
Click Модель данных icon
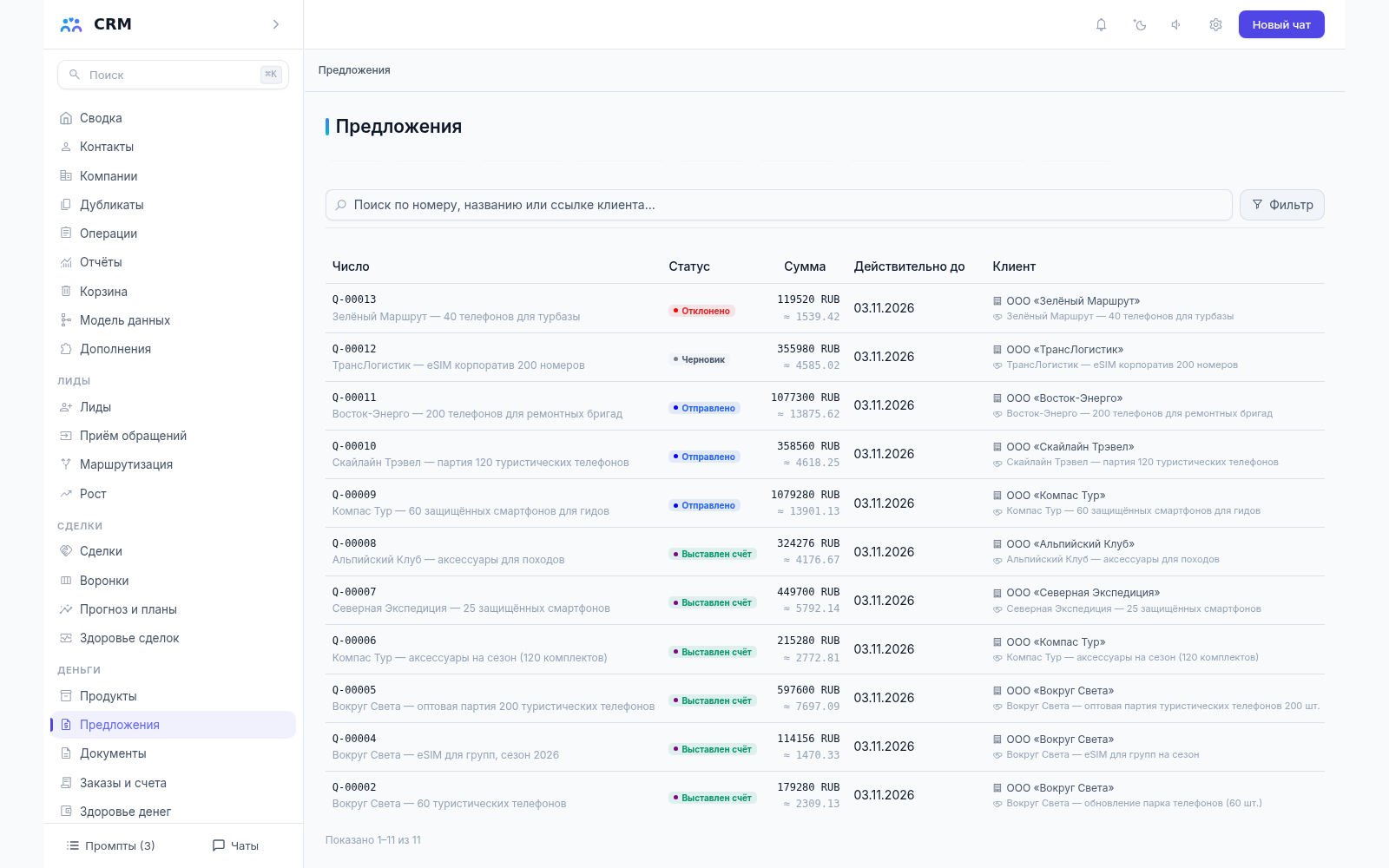tap(66, 319)
